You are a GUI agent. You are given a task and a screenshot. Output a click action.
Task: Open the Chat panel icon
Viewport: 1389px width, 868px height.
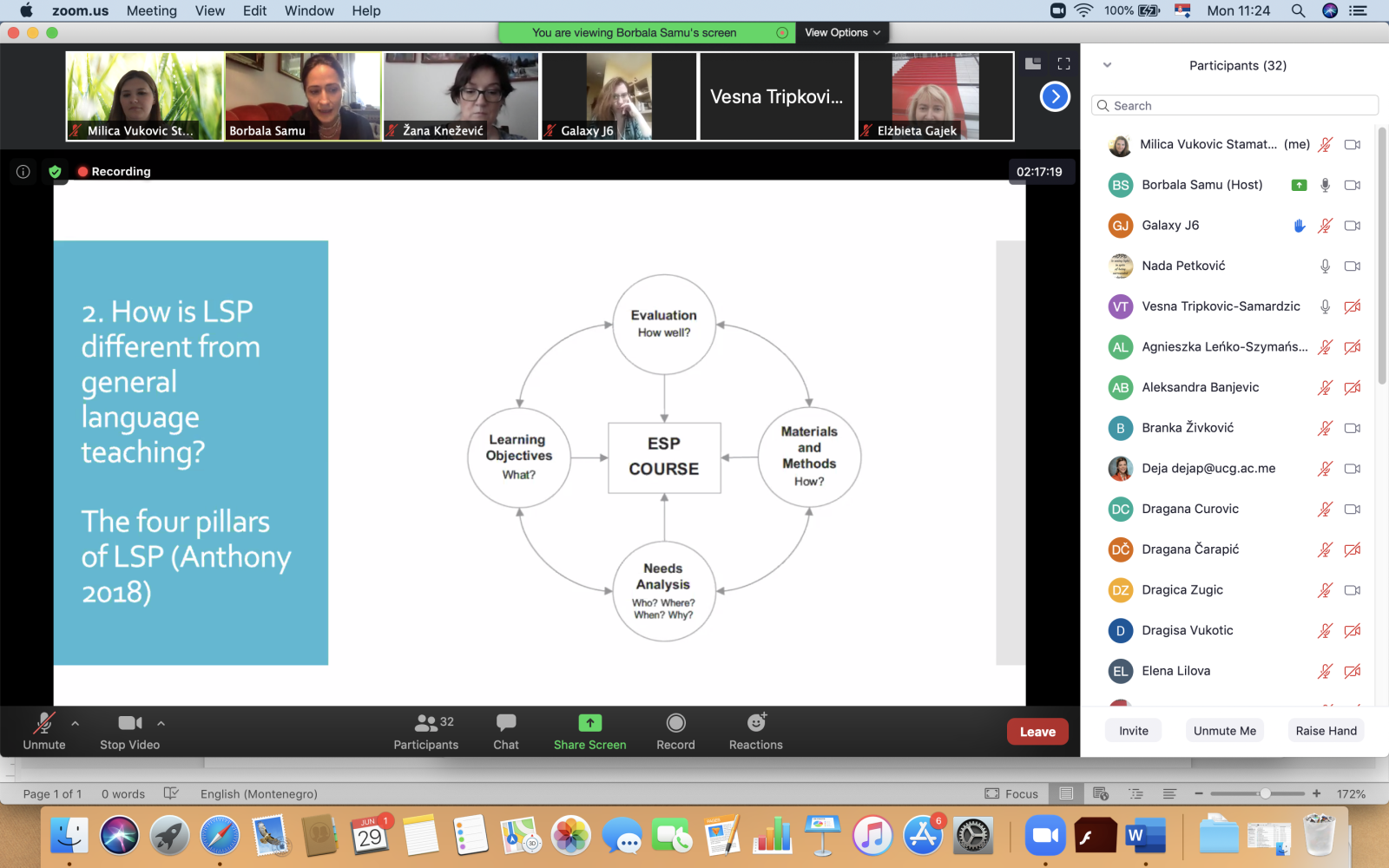point(505,723)
